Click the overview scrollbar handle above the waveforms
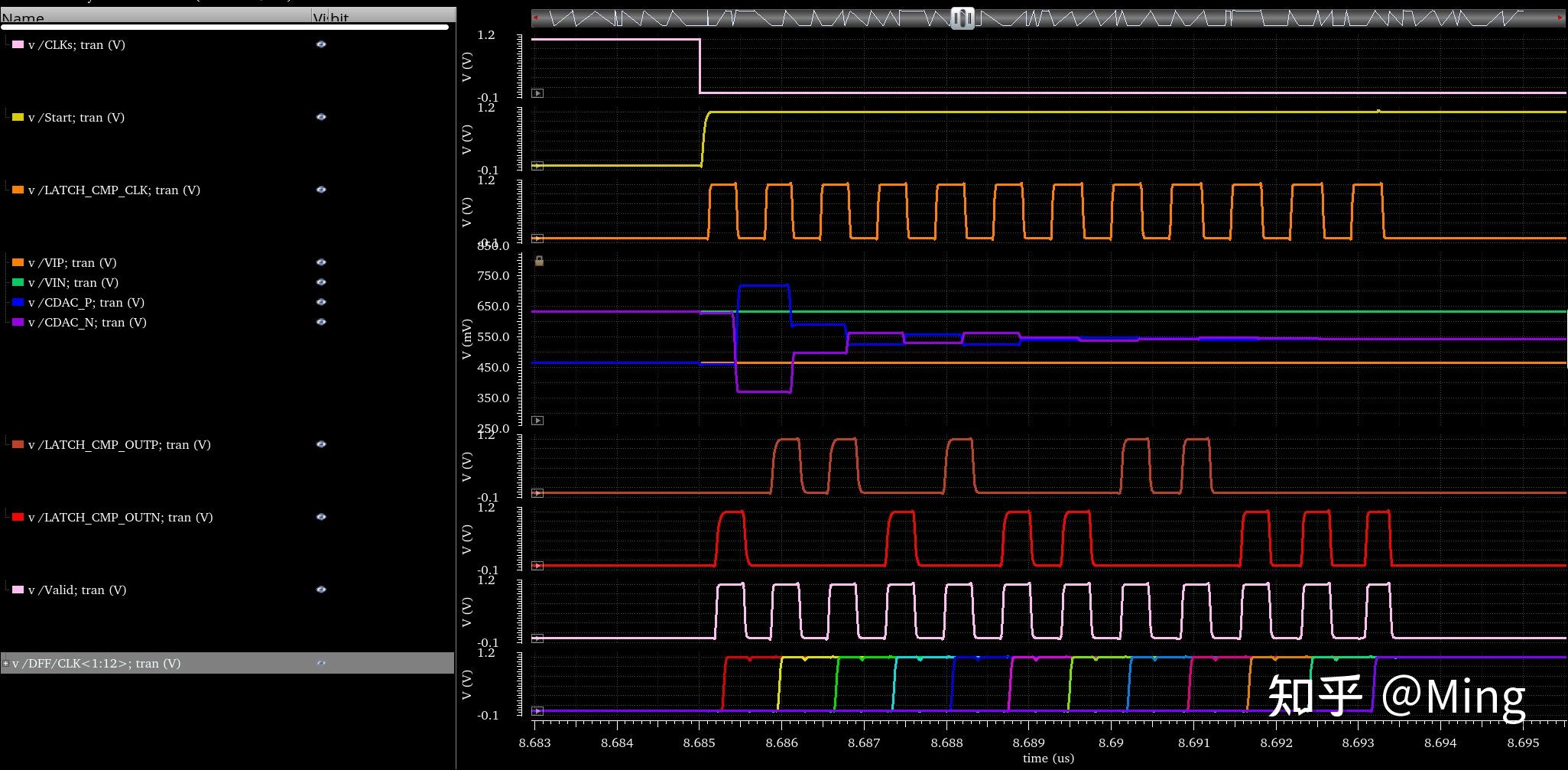 [962, 17]
